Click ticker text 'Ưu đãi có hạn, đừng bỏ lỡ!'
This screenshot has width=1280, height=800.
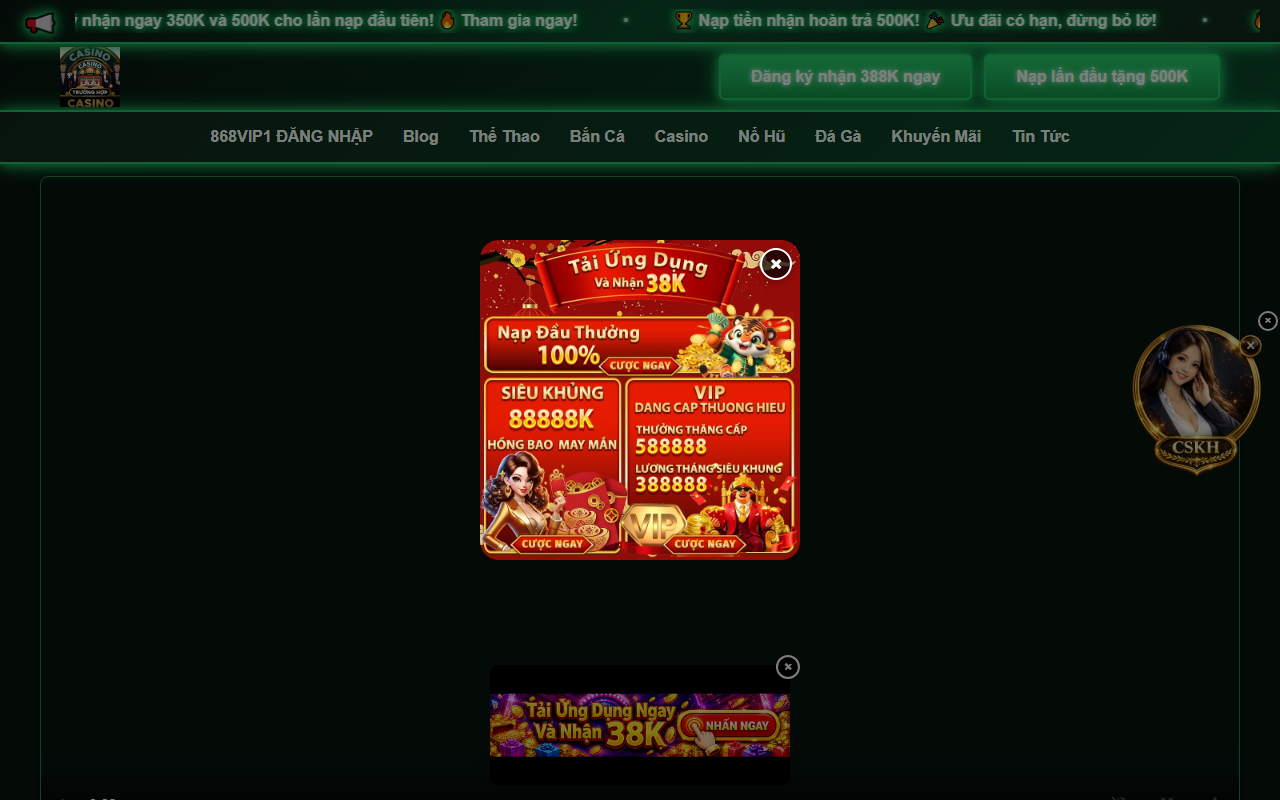click(x=1054, y=20)
